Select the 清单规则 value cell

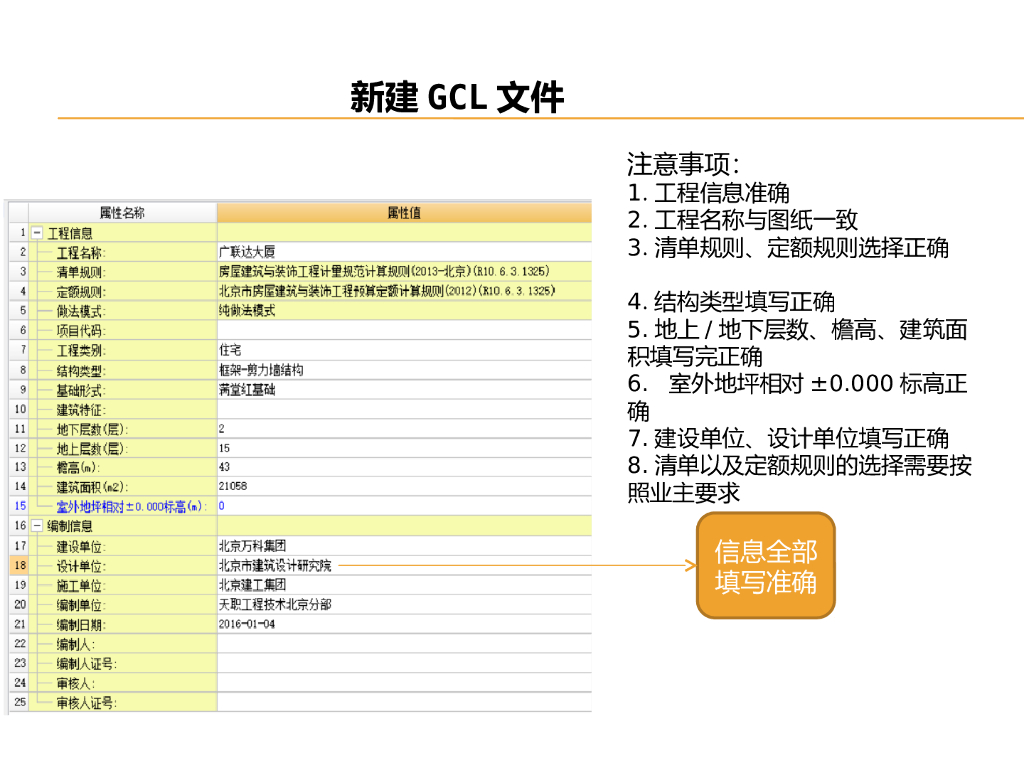[404, 272]
